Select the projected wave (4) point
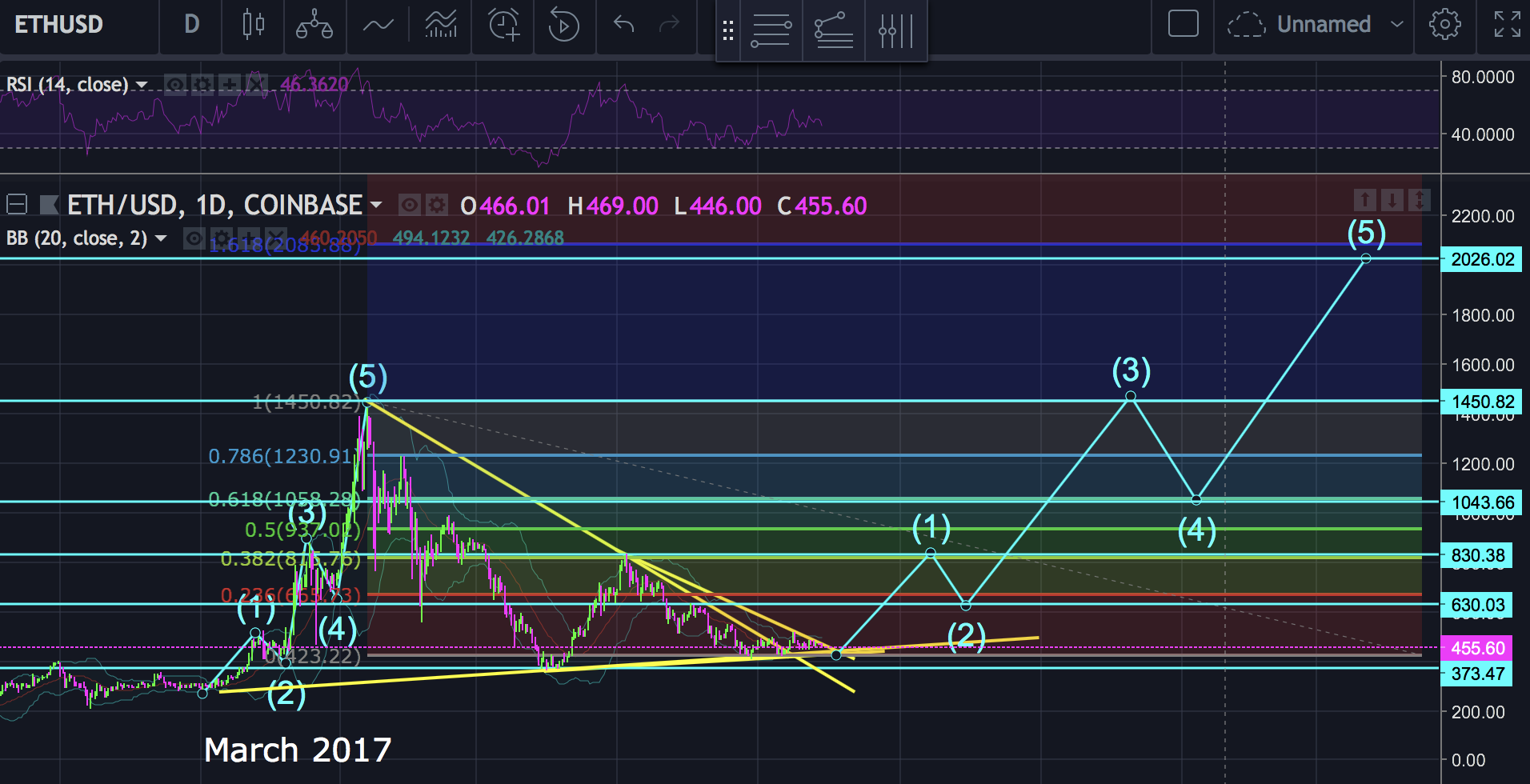 1196,500
